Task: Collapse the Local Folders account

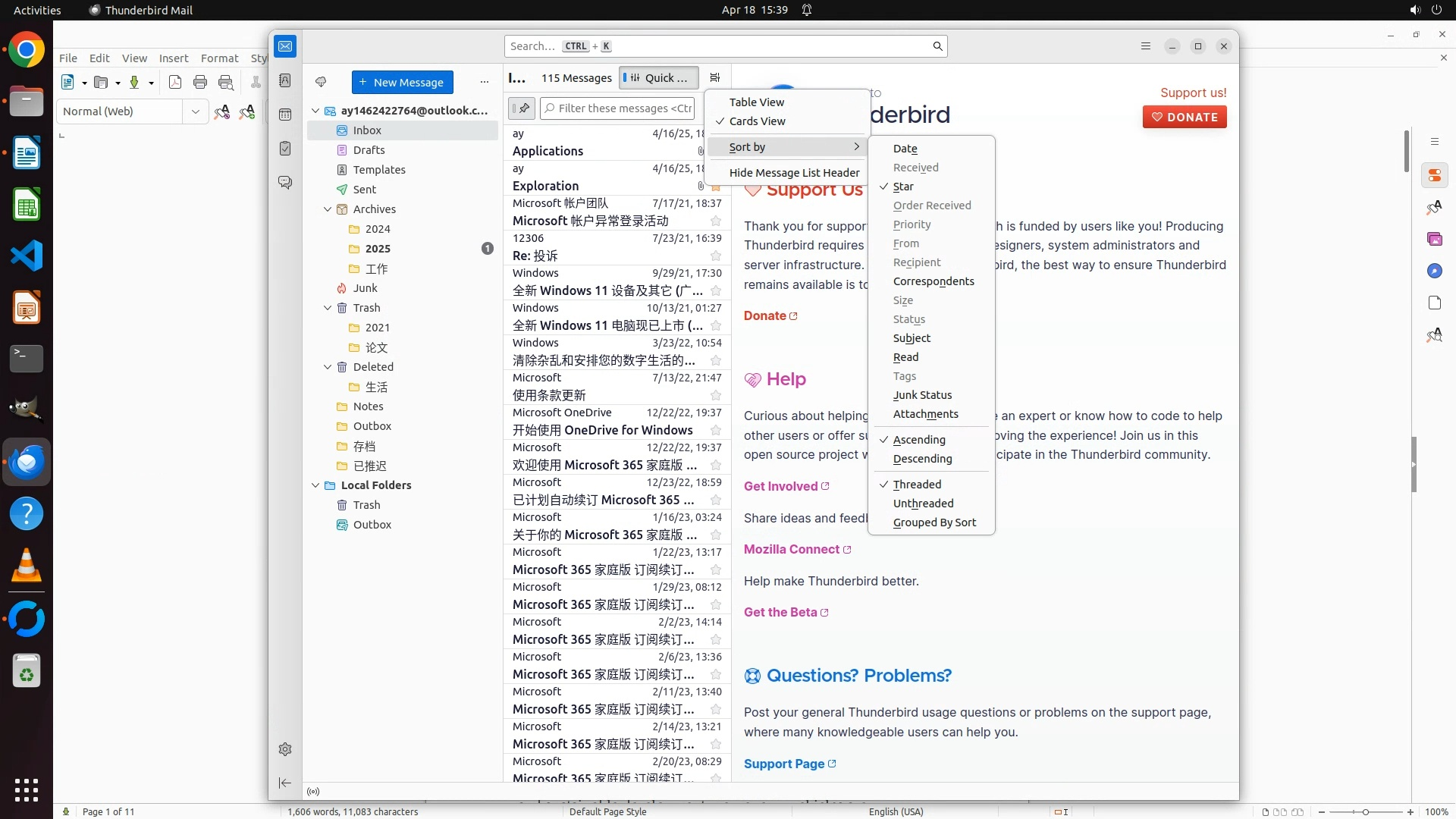Action: pos(315,485)
